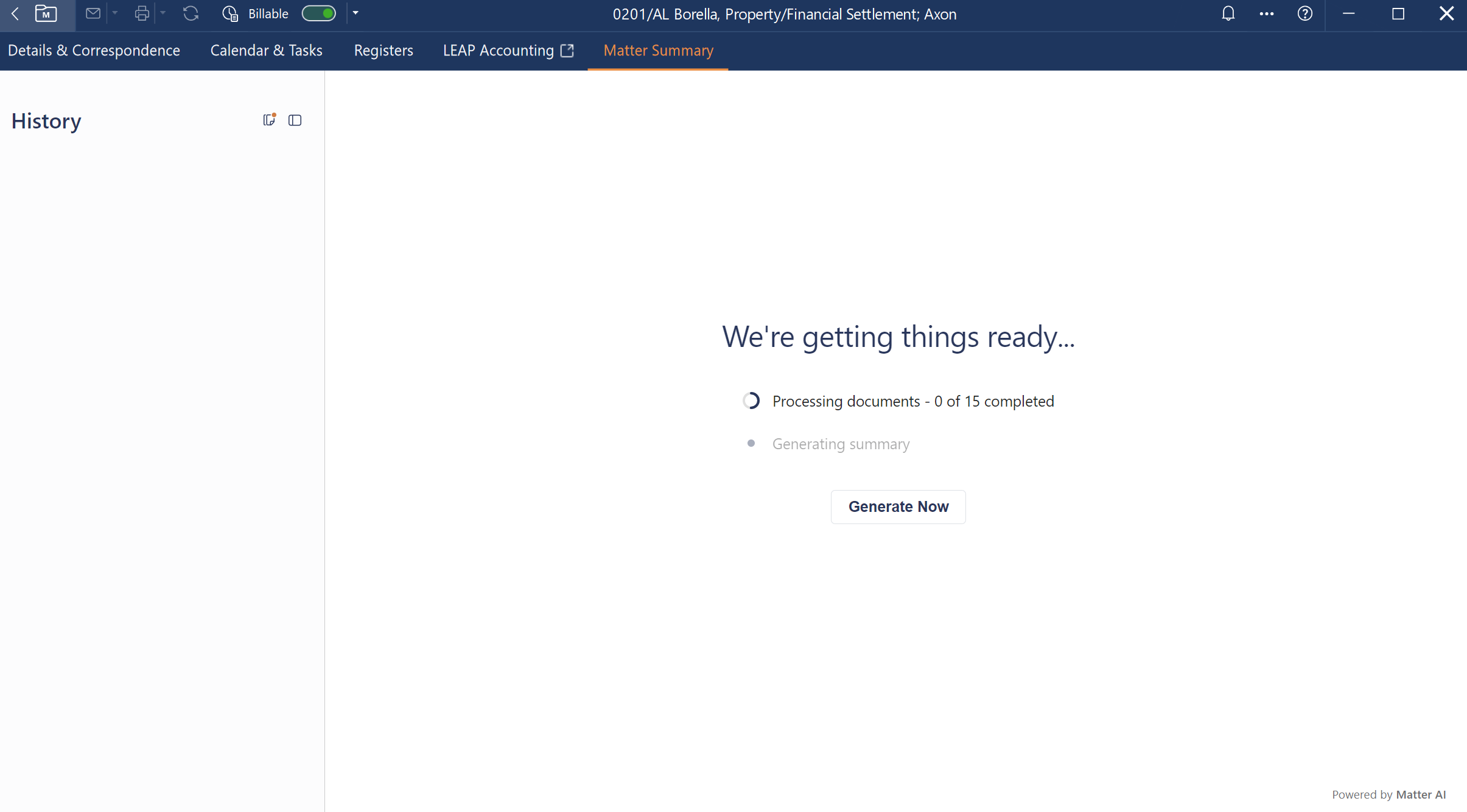Open the notifications bell
This screenshot has width=1467, height=812.
point(1228,13)
